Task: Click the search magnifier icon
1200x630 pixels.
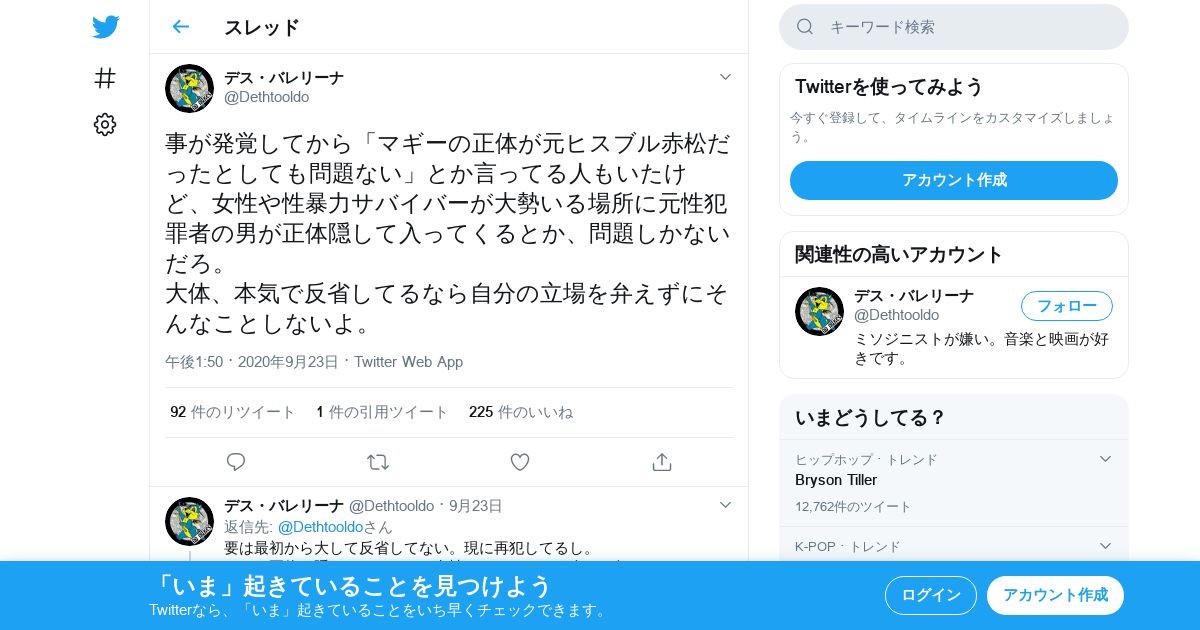Action: (x=805, y=27)
